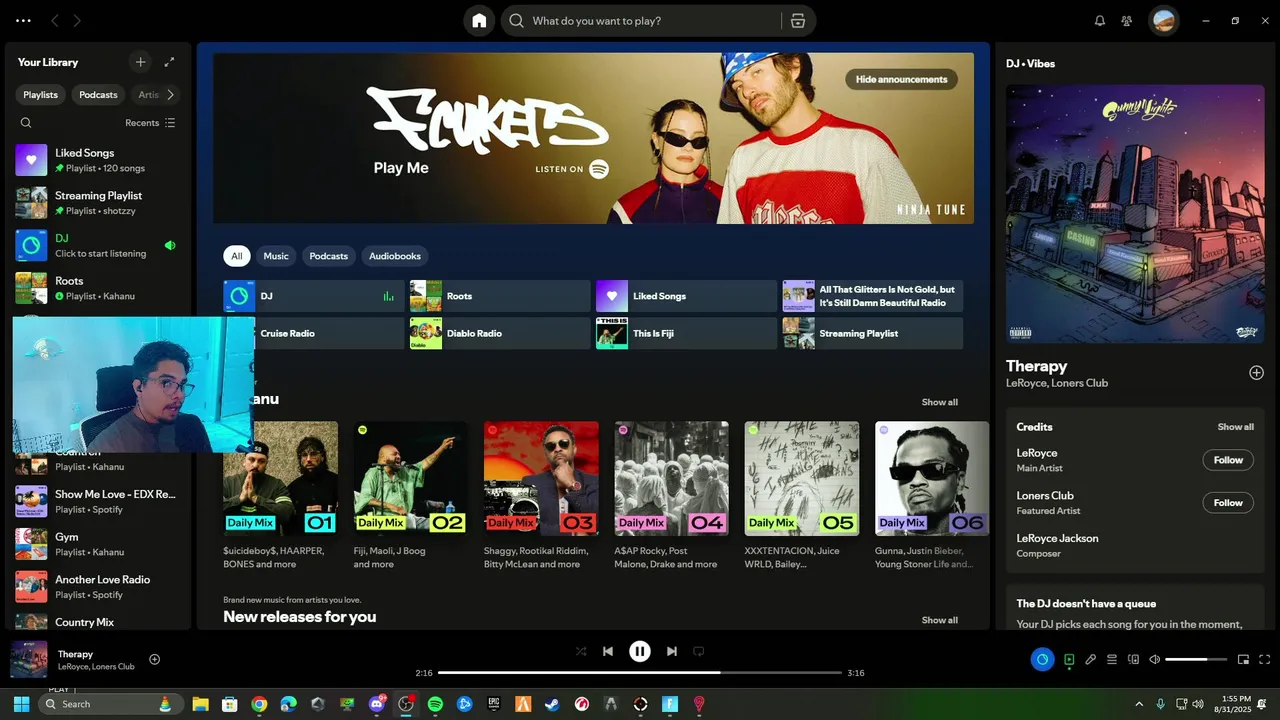Open Another Love Radio in the library
The image size is (1280, 720).
coord(98,586)
